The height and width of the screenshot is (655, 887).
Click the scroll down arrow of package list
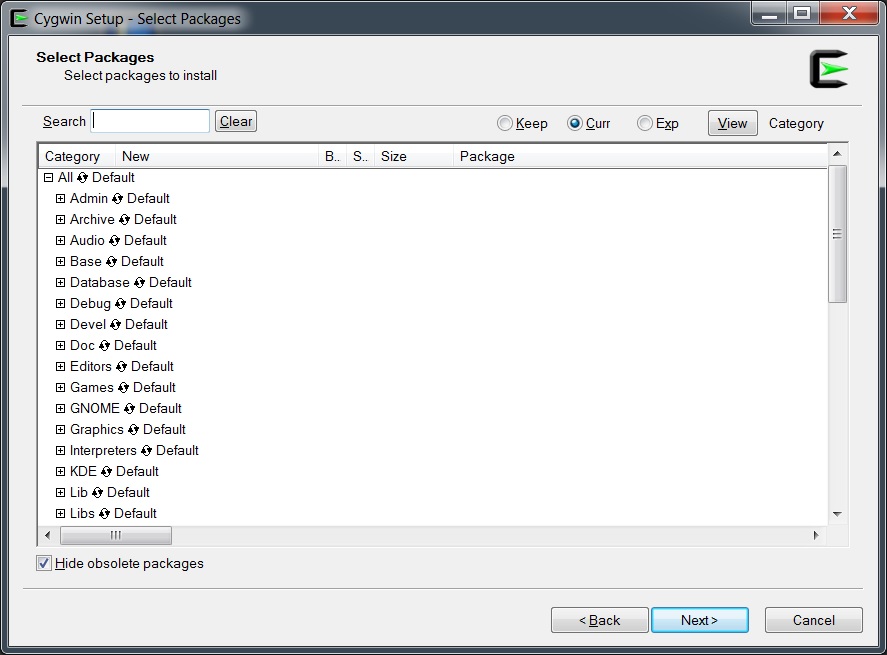click(x=837, y=514)
